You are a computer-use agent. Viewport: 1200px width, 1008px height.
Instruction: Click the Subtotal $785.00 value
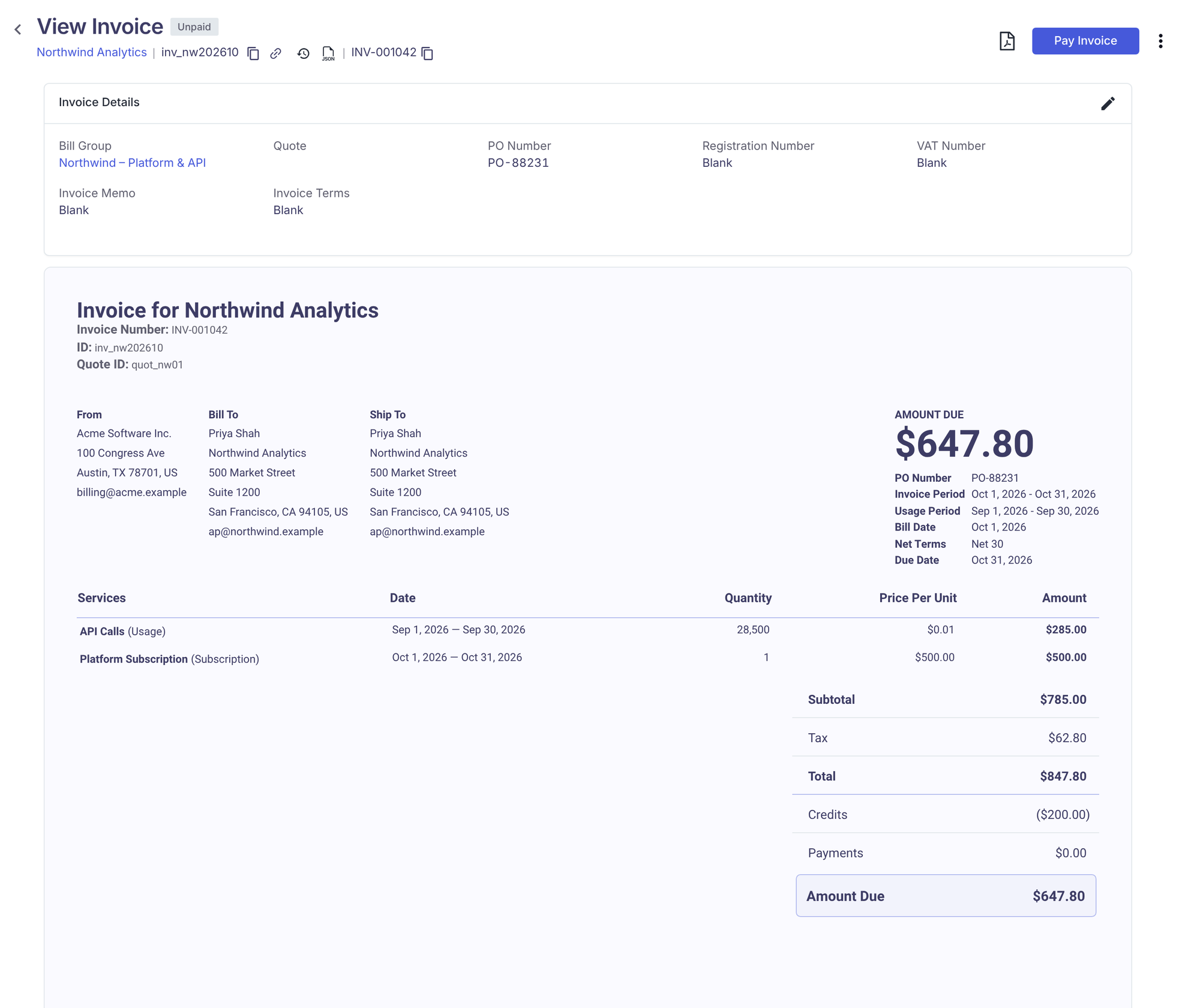tap(1063, 700)
